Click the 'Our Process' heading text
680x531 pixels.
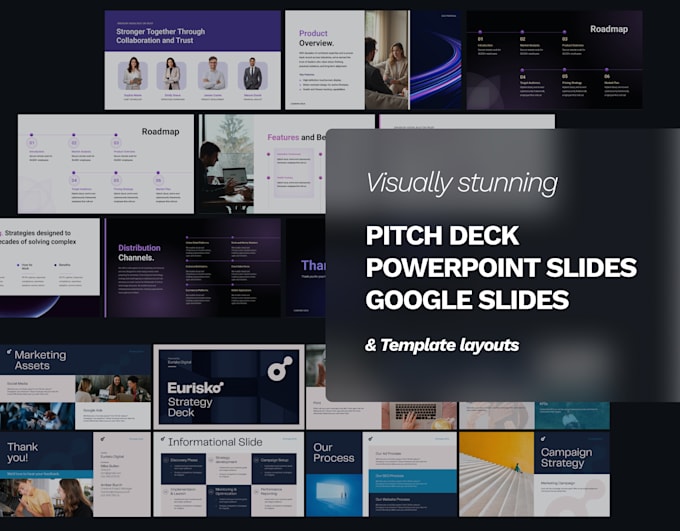coord(333,452)
